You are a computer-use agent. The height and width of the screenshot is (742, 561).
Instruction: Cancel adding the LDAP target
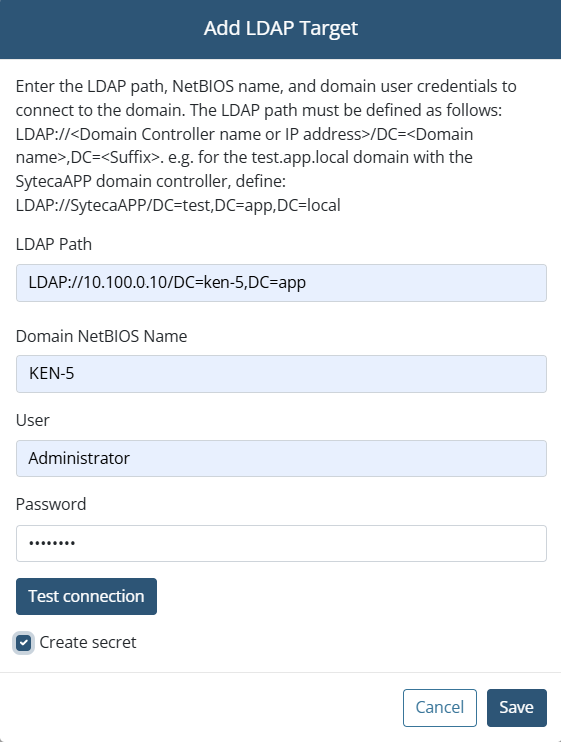[439, 707]
